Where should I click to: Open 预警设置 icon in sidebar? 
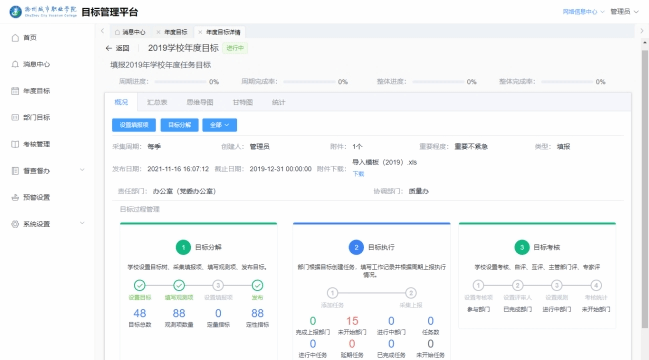click(x=15, y=197)
